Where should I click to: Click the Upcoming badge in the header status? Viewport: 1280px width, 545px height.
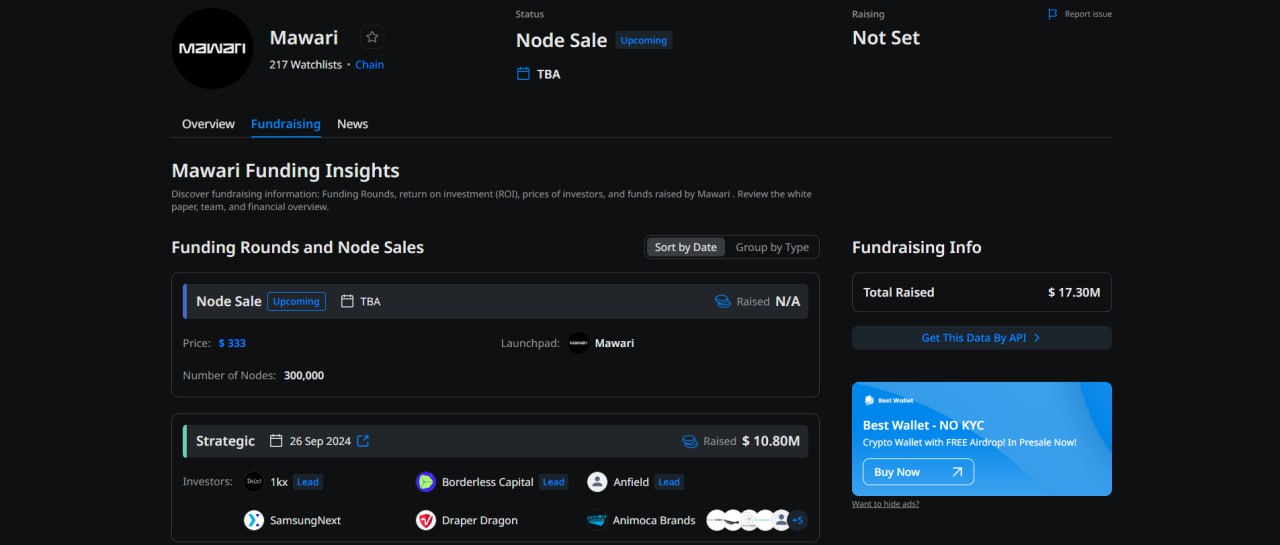(x=644, y=40)
